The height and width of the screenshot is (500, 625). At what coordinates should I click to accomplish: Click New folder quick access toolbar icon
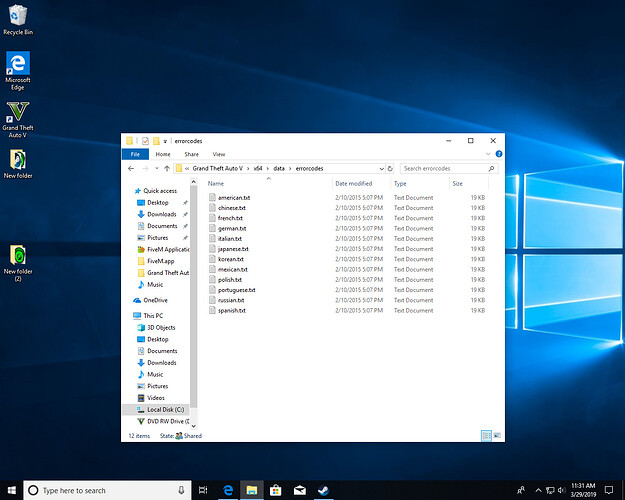(x=156, y=141)
